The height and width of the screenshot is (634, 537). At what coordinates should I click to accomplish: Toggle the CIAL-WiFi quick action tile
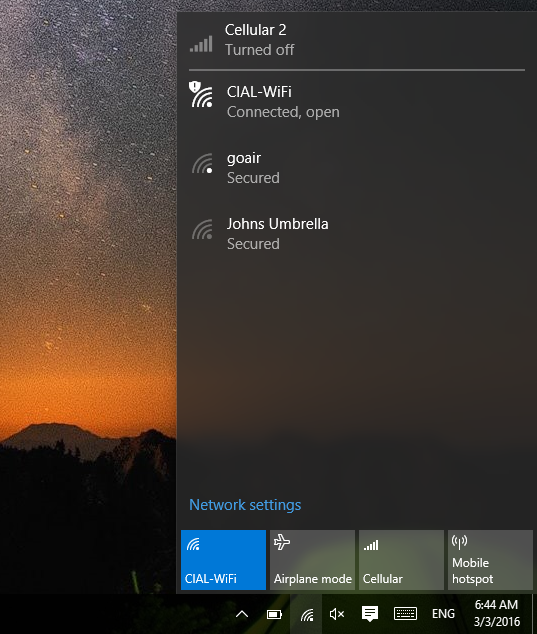[223, 560]
